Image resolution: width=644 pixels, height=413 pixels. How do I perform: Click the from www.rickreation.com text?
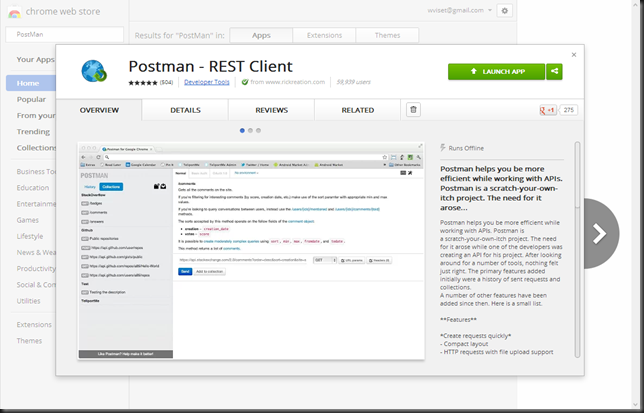coord(288,82)
